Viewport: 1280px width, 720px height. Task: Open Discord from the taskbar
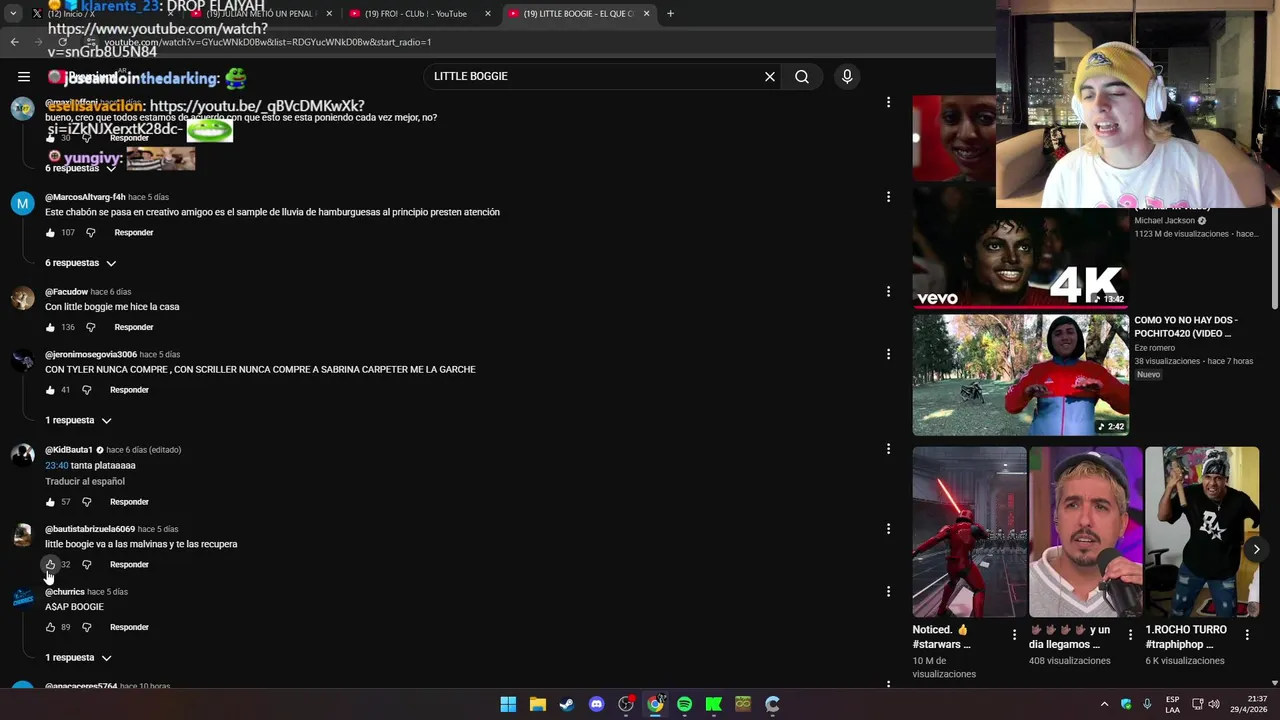coord(596,704)
